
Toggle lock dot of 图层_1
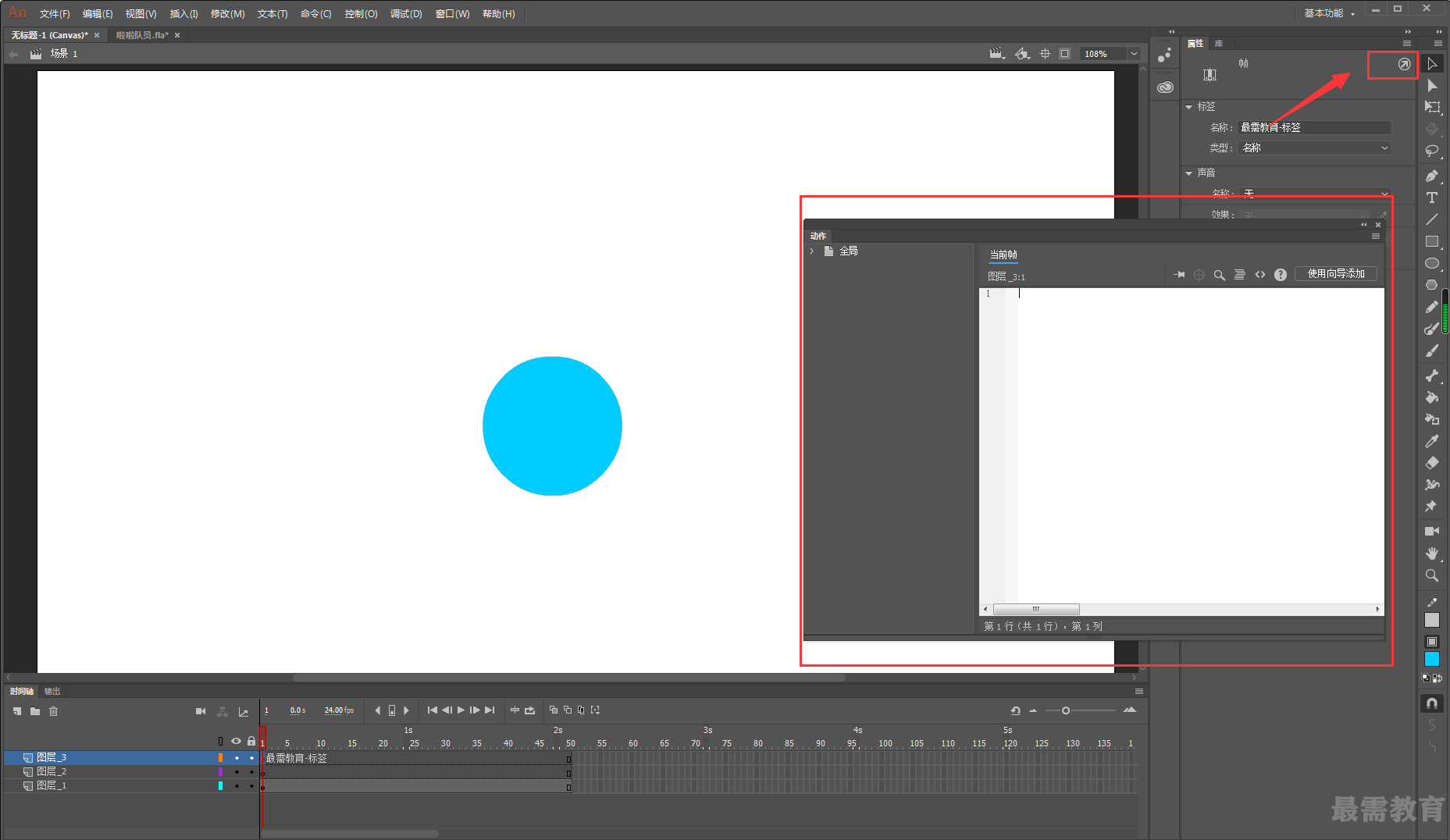point(251,786)
